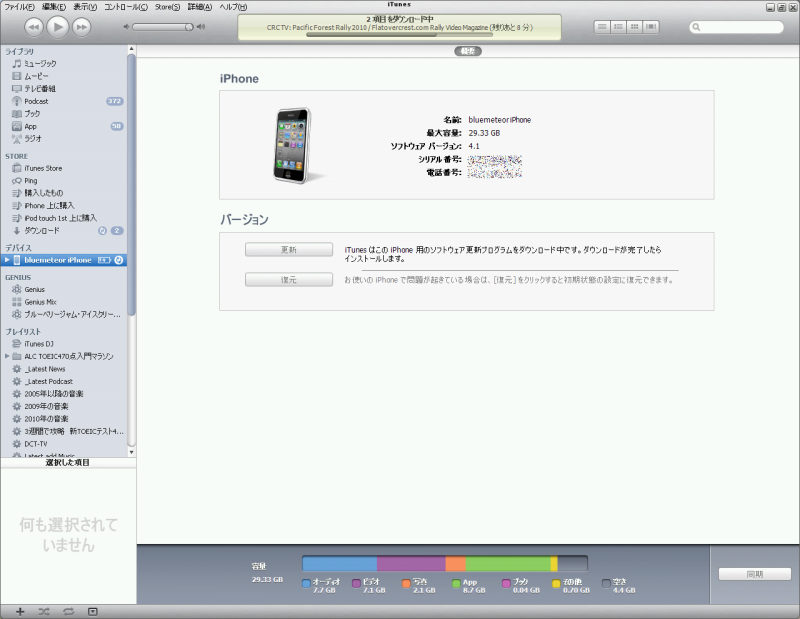Open the 詳細(A) menu
The width and height of the screenshot is (800, 619).
(199, 7)
